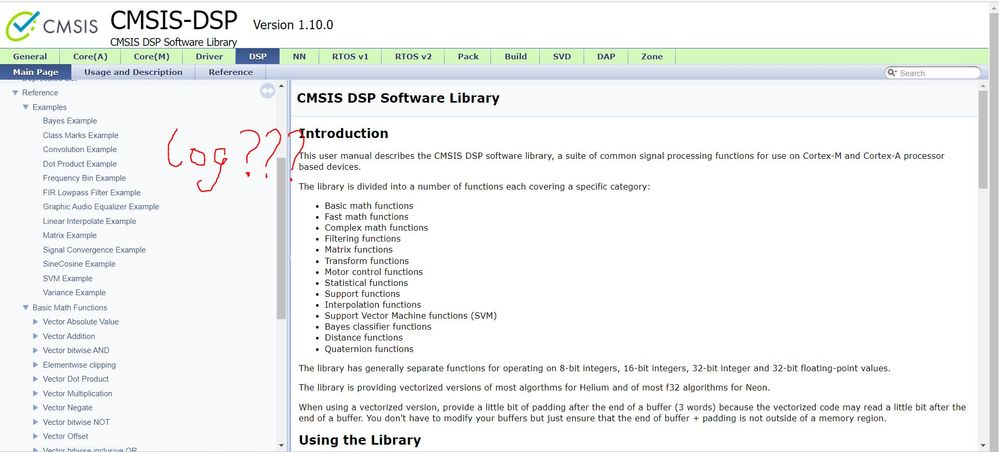This screenshot has height=452, width=999.
Task: Click the CMSIS logo
Action: [x=52, y=26]
